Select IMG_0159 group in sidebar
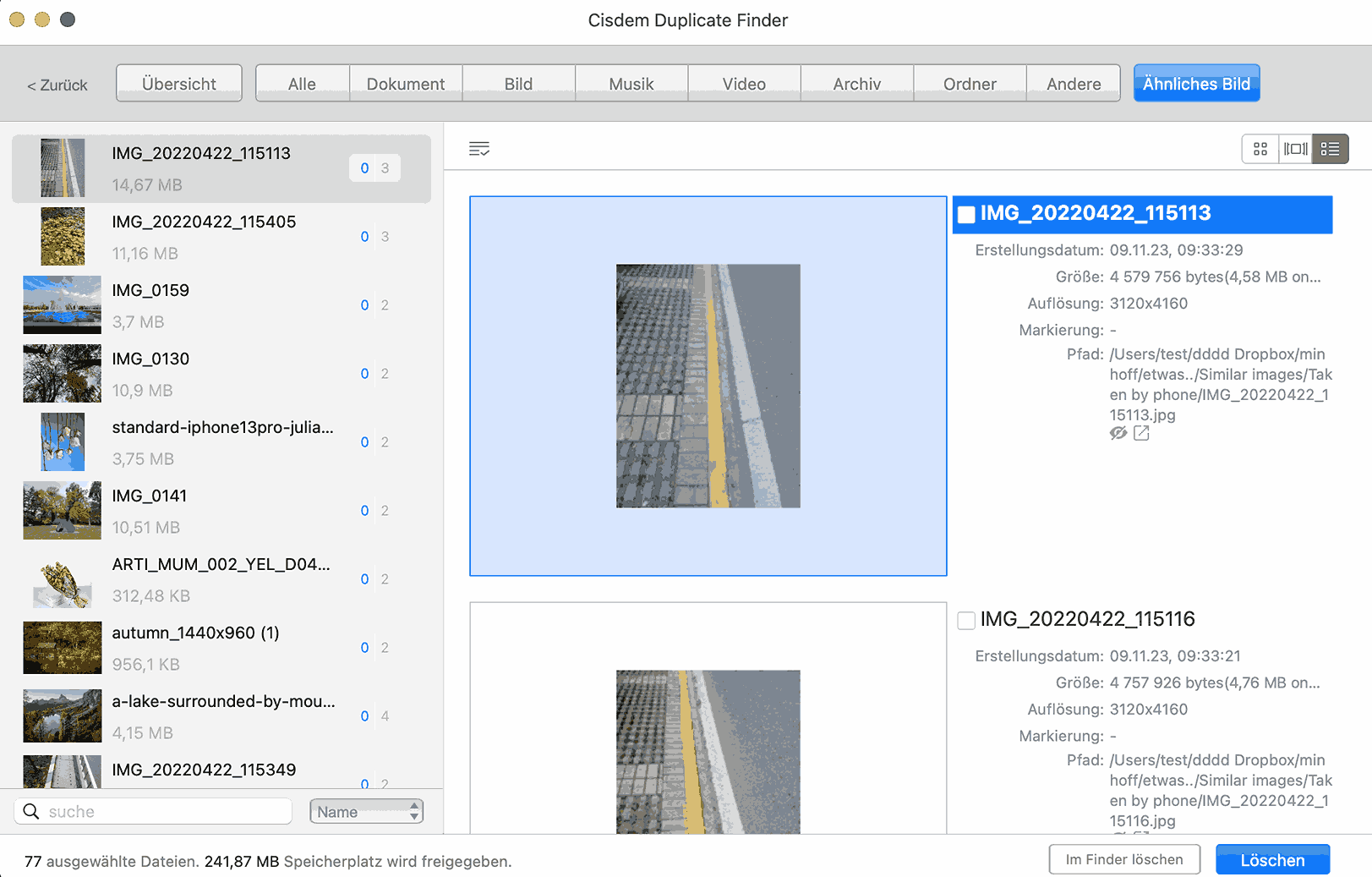1372x877 pixels. pos(221,305)
